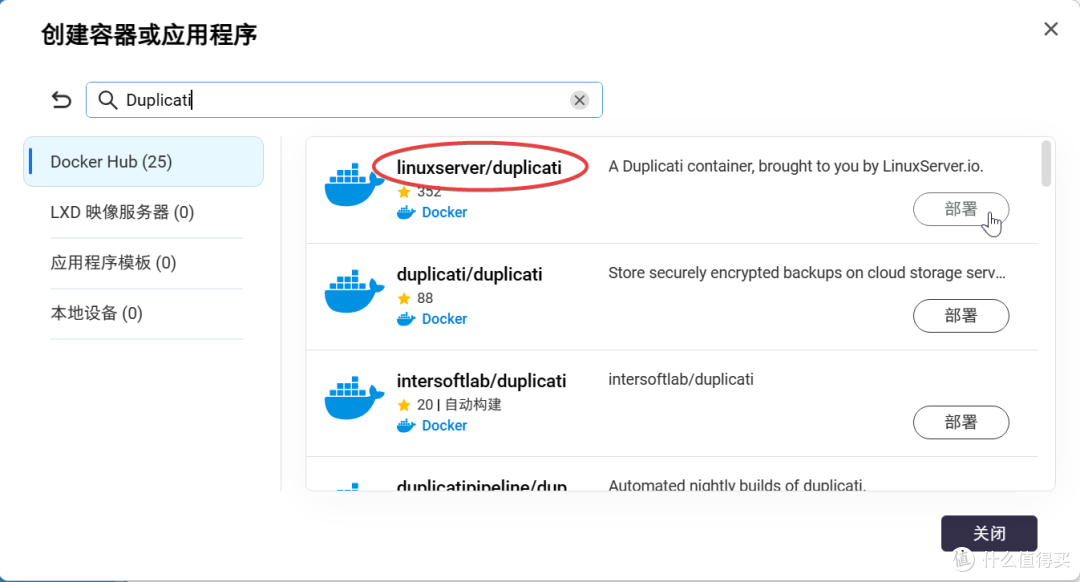1080x582 pixels.
Task: Click the linuxserver/duplicati Docker whale logo
Action: 354,185
